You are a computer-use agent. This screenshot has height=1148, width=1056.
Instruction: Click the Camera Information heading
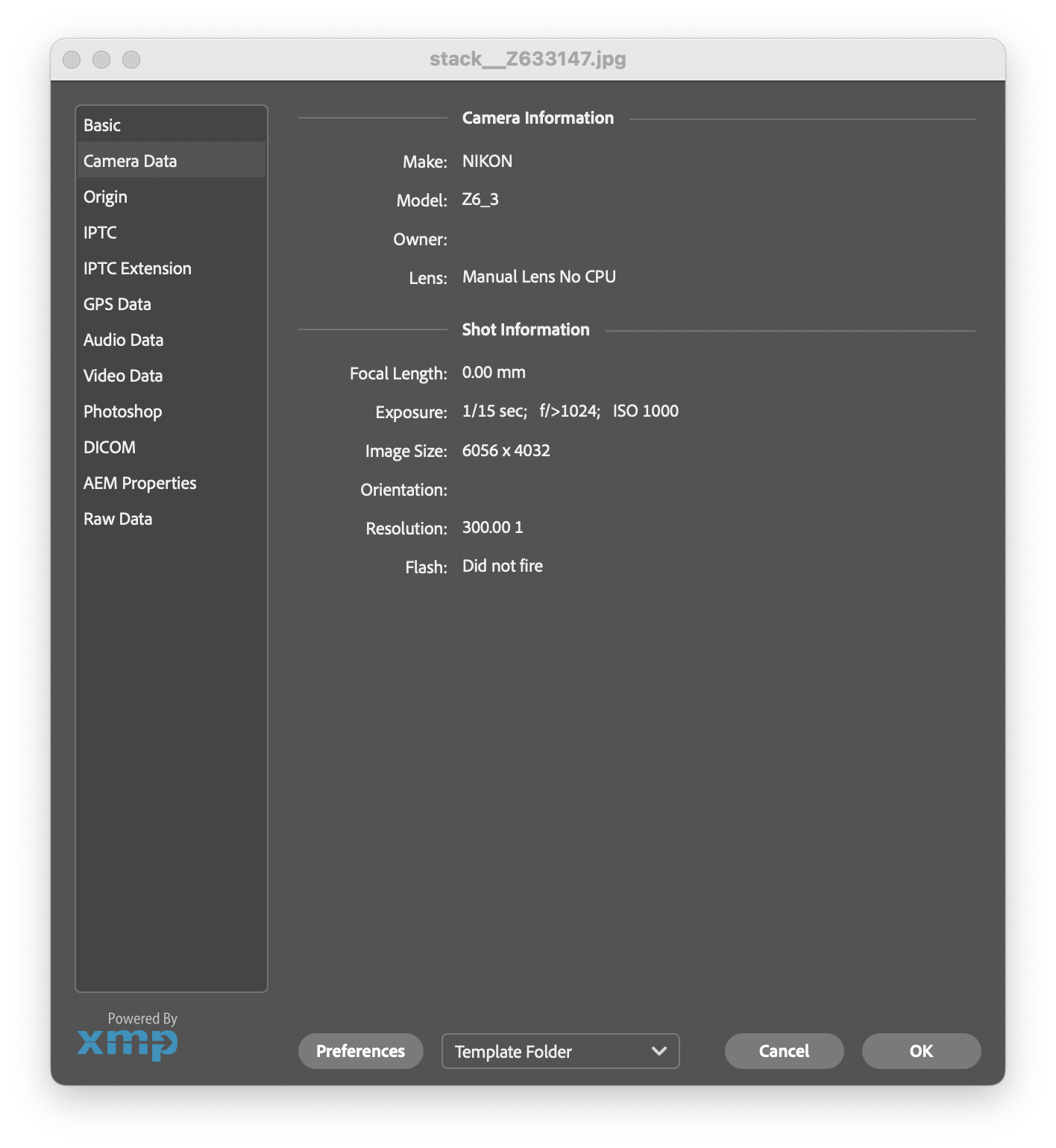point(538,118)
